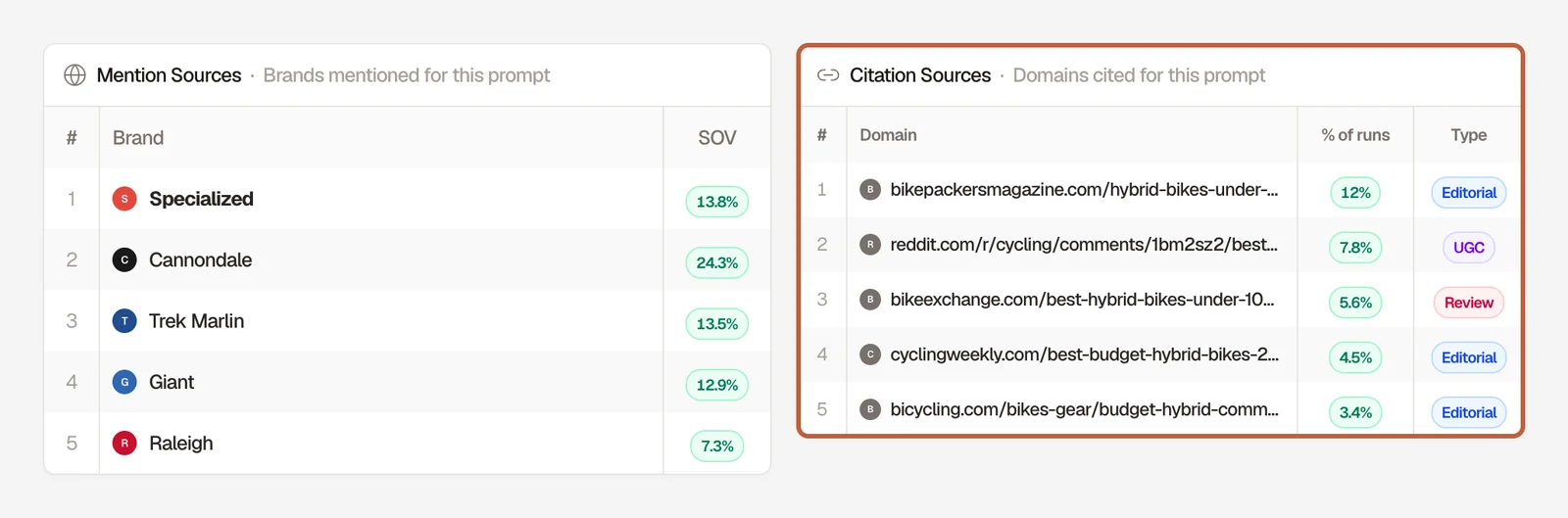Open the cyclingweekly.com budget hybrid bikes link

(x=1084, y=354)
